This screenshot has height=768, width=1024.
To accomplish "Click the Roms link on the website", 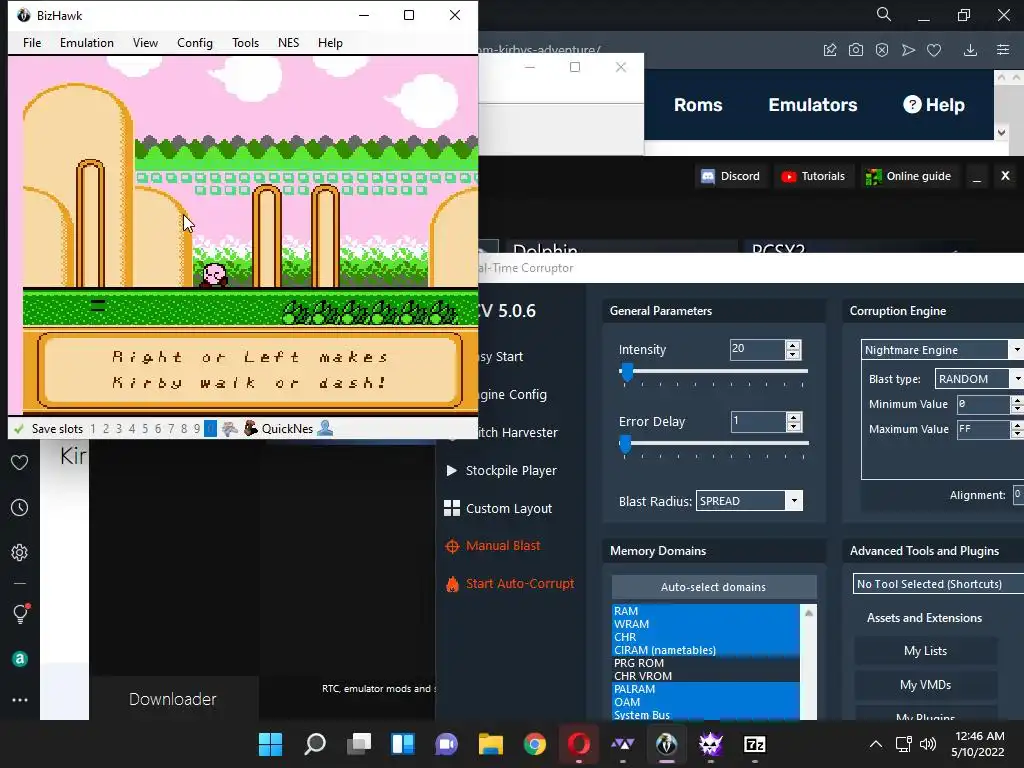I will 698,105.
